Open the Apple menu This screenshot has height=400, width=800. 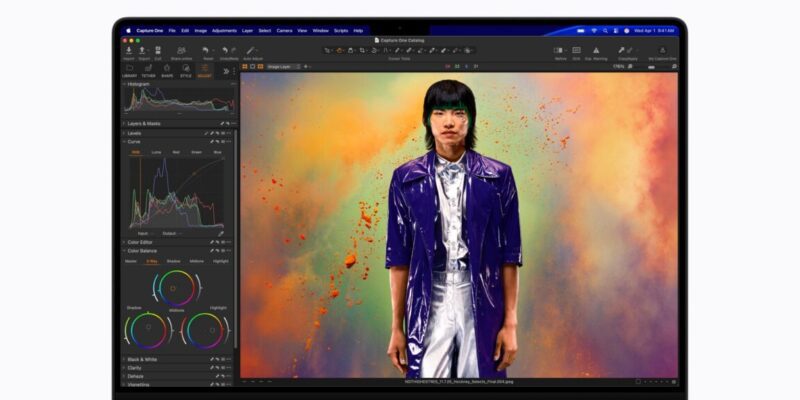pyautogui.click(x=129, y=31)
